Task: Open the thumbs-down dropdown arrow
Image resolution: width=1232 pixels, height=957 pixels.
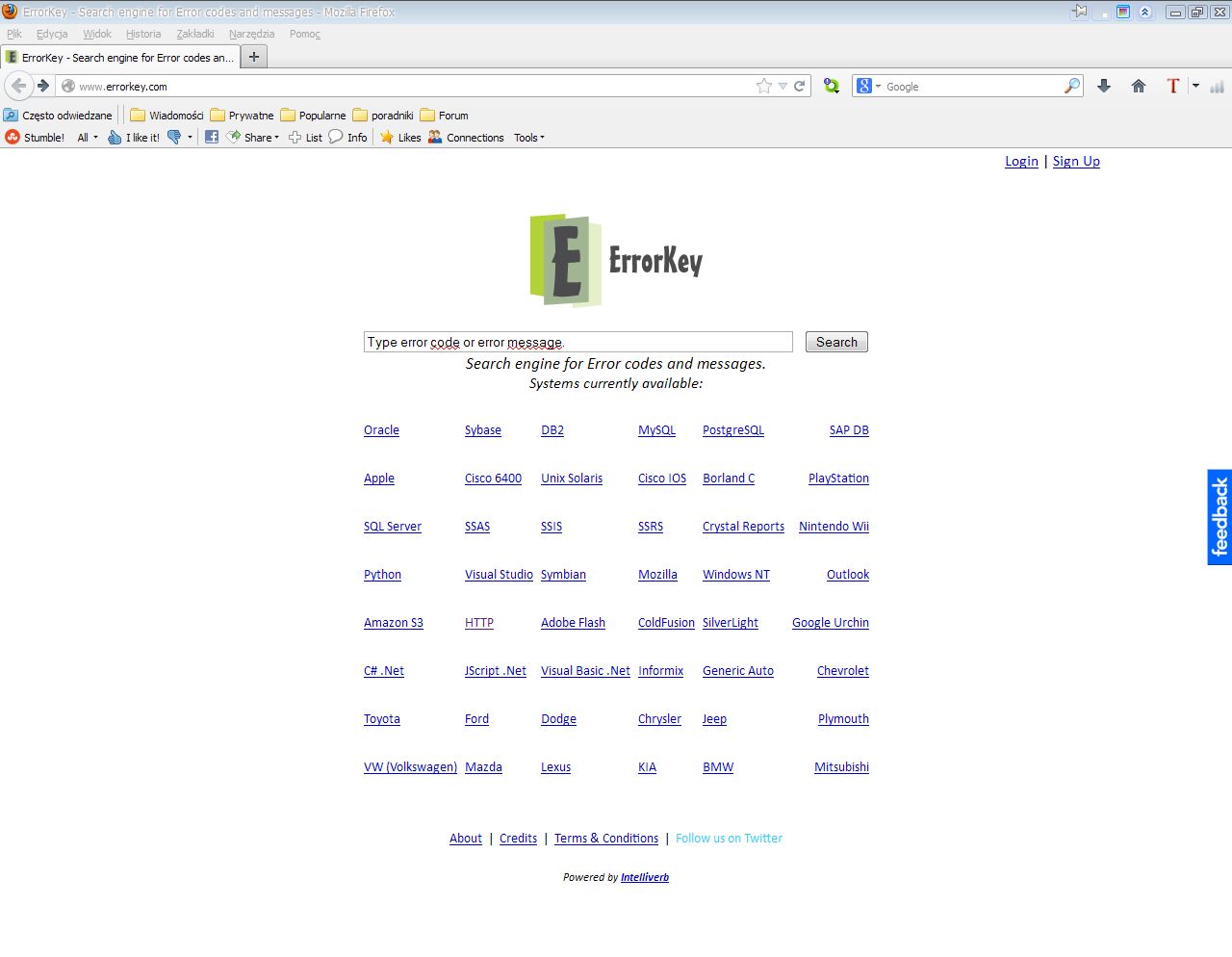Action: click(190, 138)
